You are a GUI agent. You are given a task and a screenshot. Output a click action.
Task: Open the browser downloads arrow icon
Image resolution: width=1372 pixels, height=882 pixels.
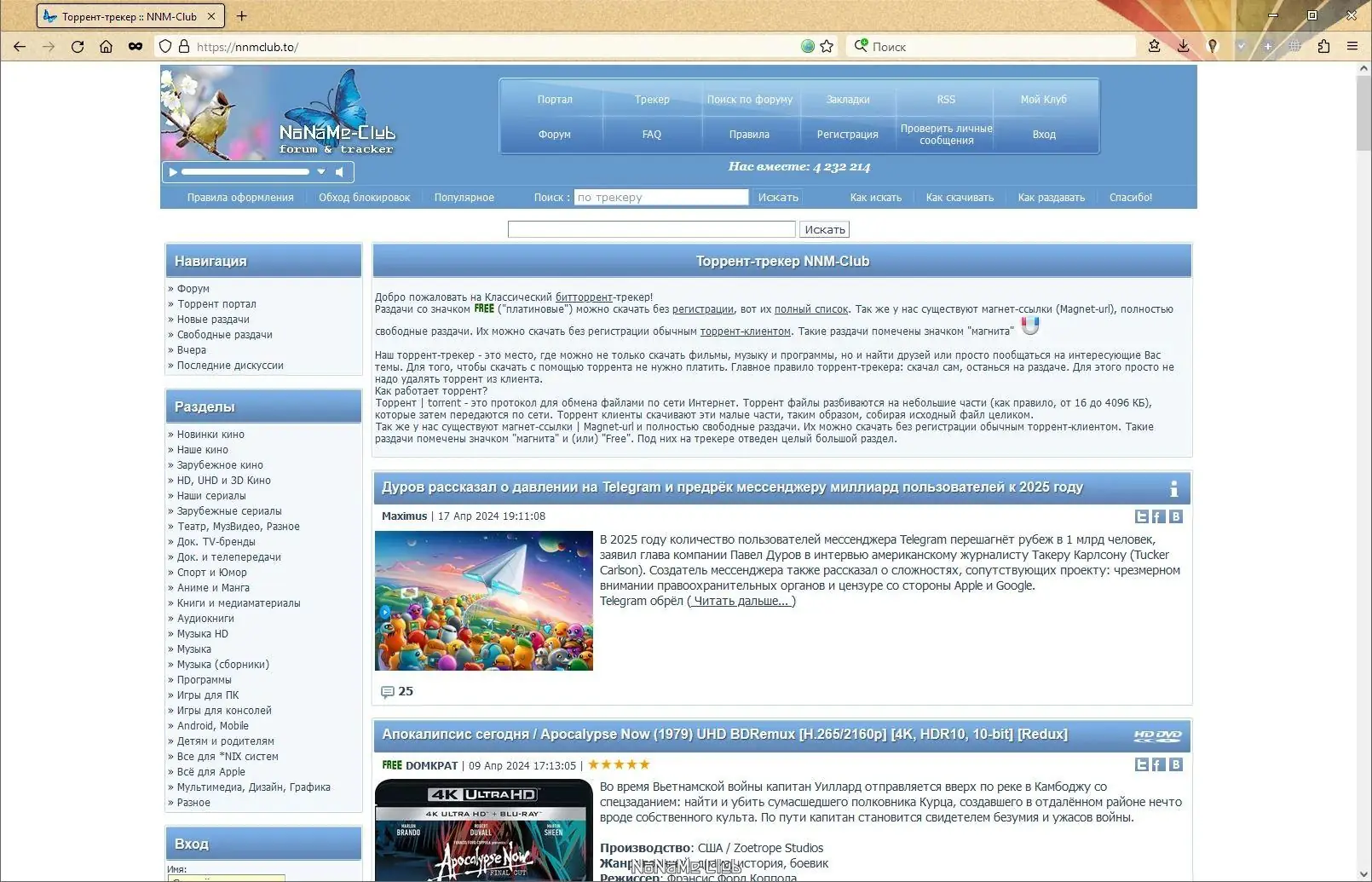click(1183, 47)
